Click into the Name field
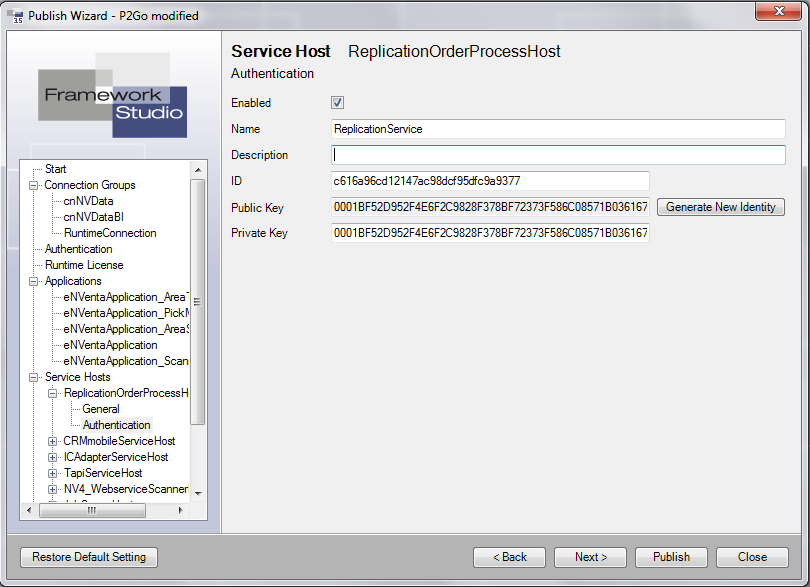Viewport: 810px width, 587px height. point(558,129)
